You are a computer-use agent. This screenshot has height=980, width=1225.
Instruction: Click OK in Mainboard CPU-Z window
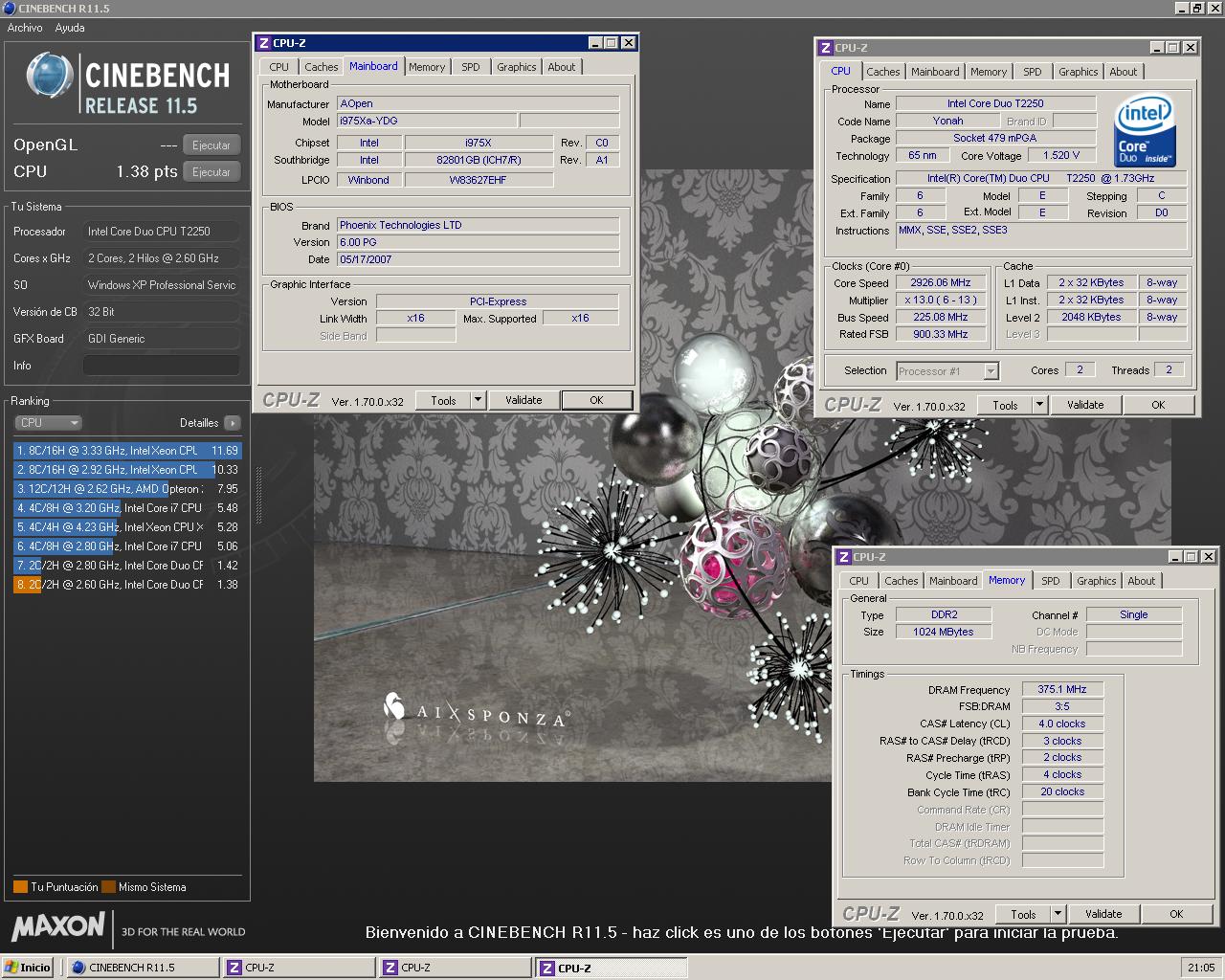click(596, 401)
